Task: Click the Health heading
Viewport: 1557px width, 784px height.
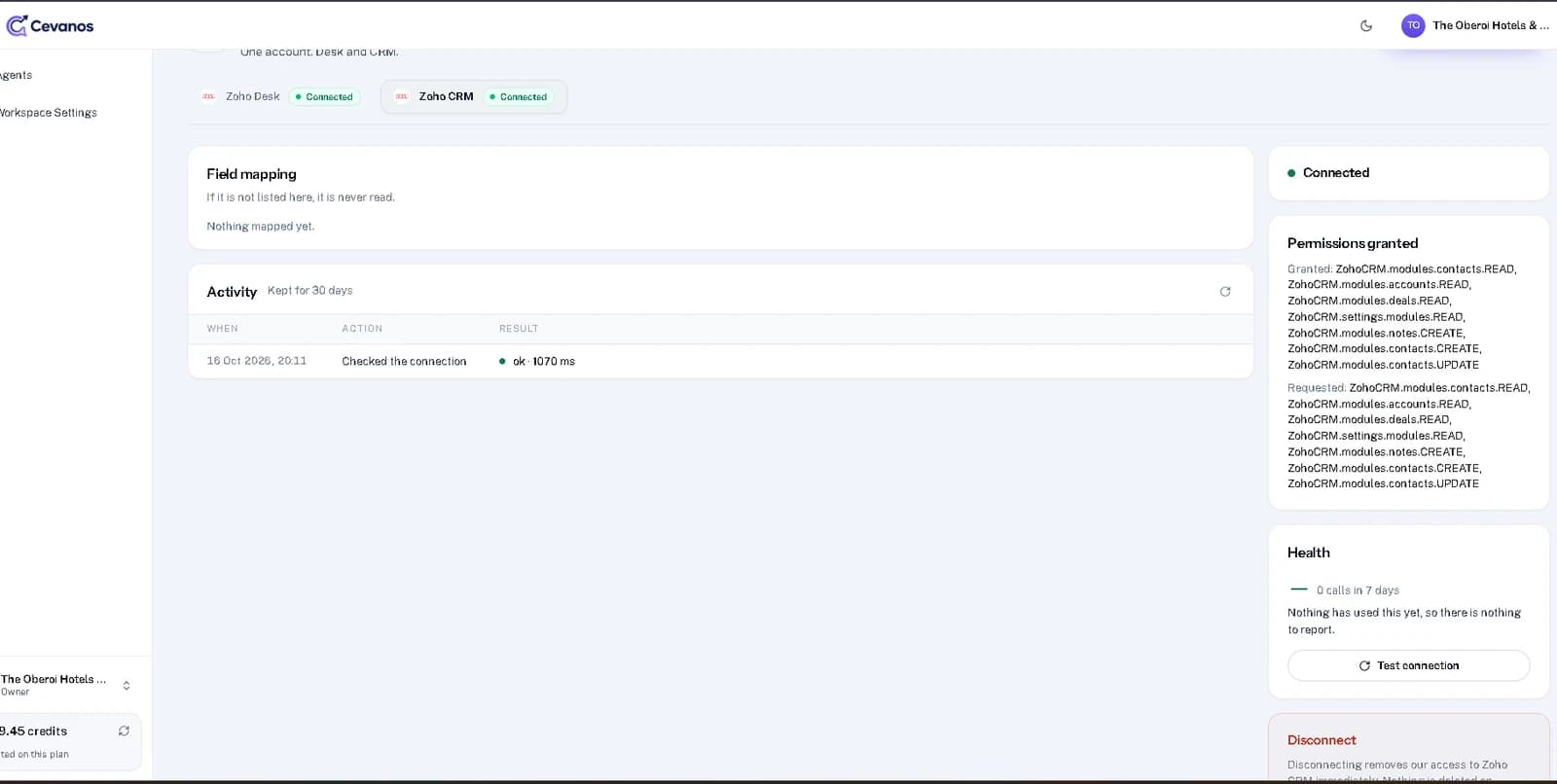Action: (1308, 552)
